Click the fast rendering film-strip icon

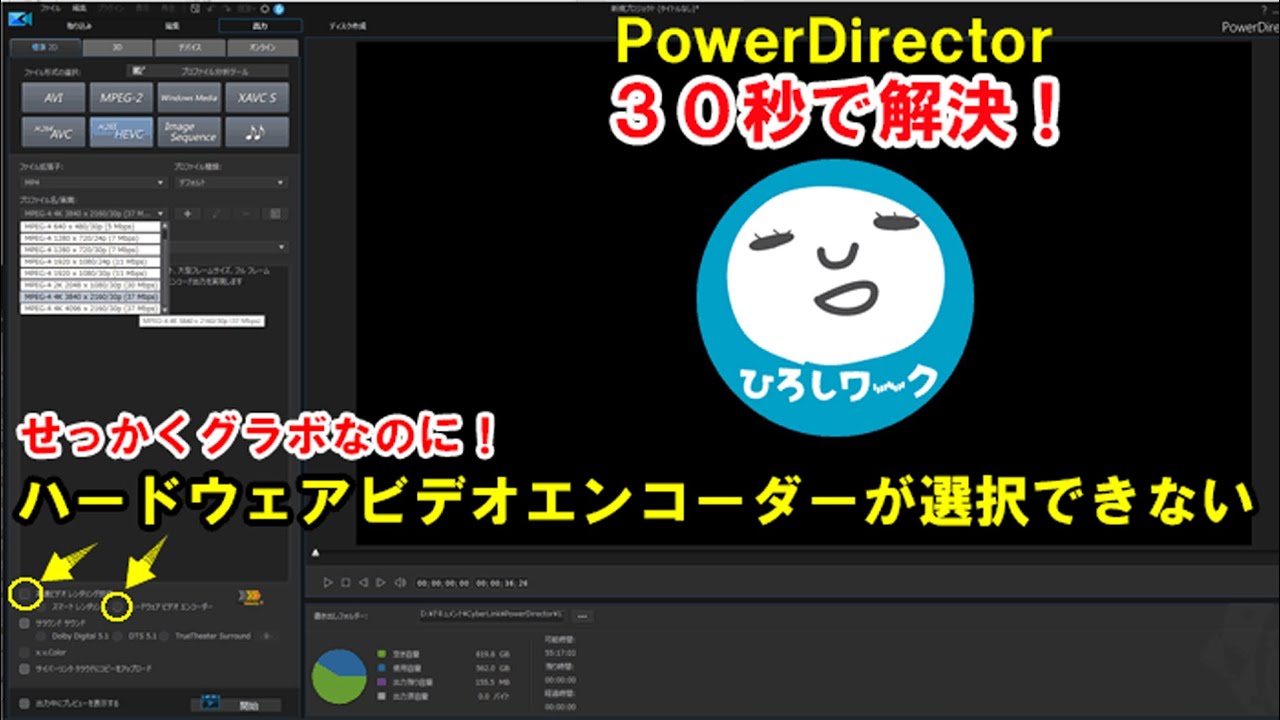pos(250,596)
